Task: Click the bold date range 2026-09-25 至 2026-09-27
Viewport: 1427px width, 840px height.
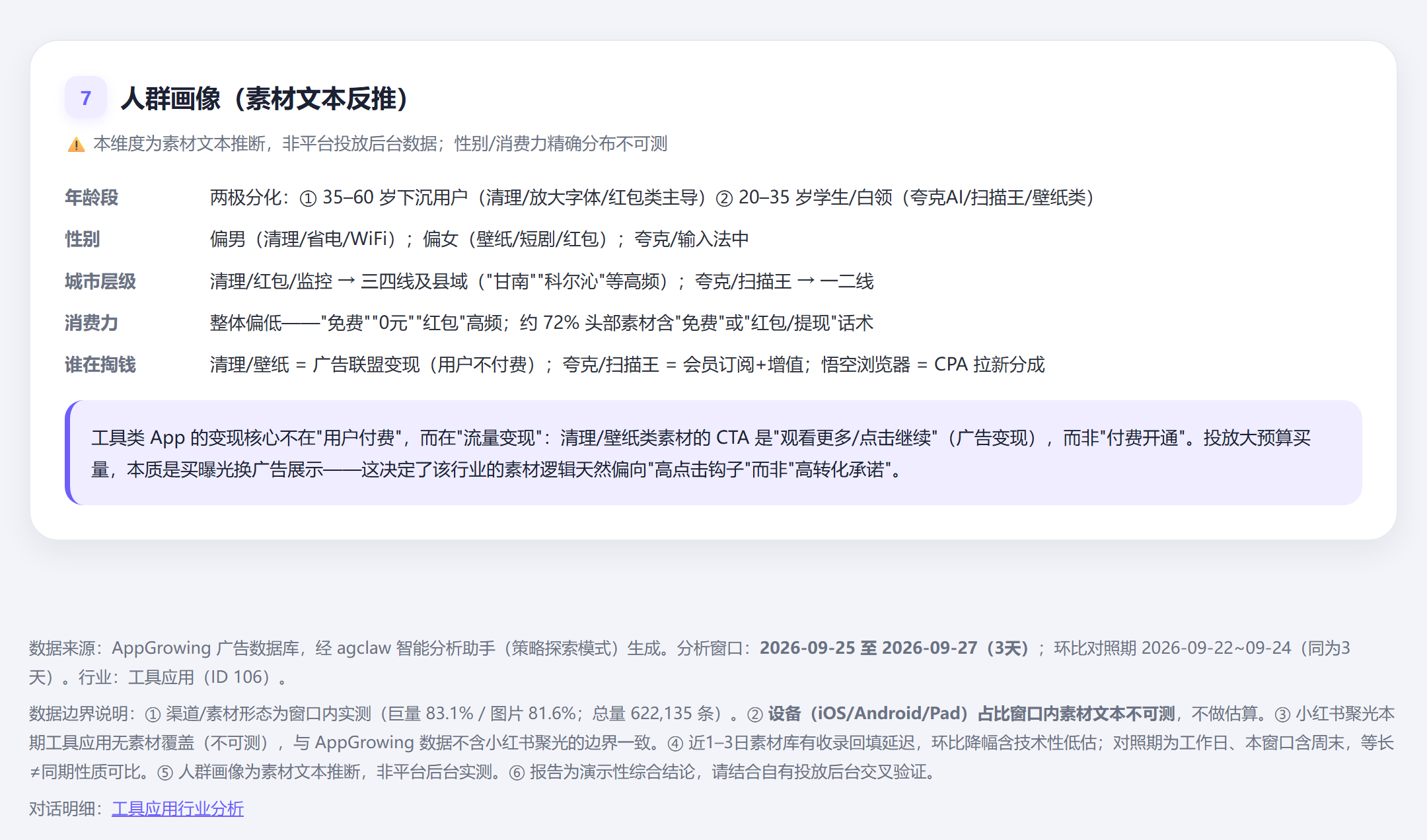Action: [x=894, y=648]
